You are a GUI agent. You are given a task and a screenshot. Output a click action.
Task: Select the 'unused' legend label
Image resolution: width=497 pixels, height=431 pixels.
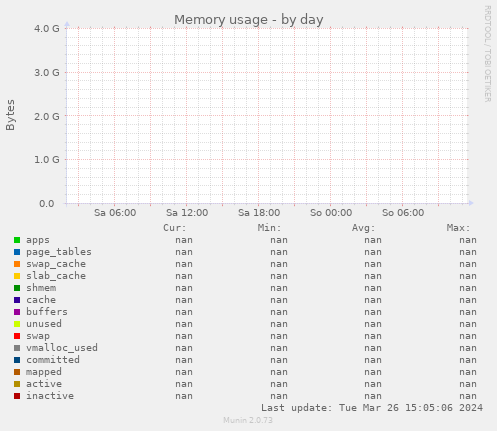[x=44, y=324]
